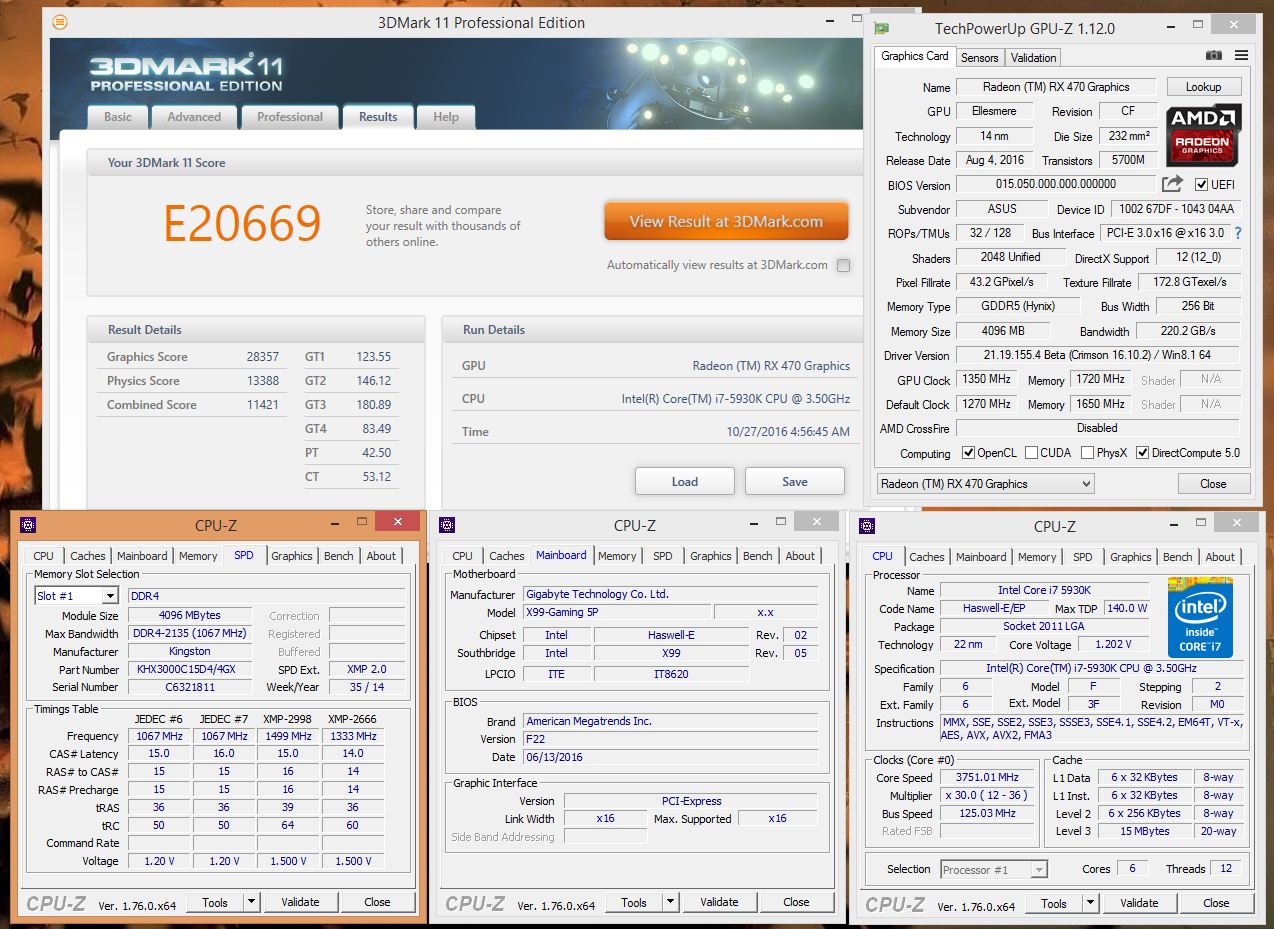Open Bench tab in the Mainboard CPU-Z window
The height and width of the screenshot is (929, 1274).
pyautogui.click(x=758, y=556)
